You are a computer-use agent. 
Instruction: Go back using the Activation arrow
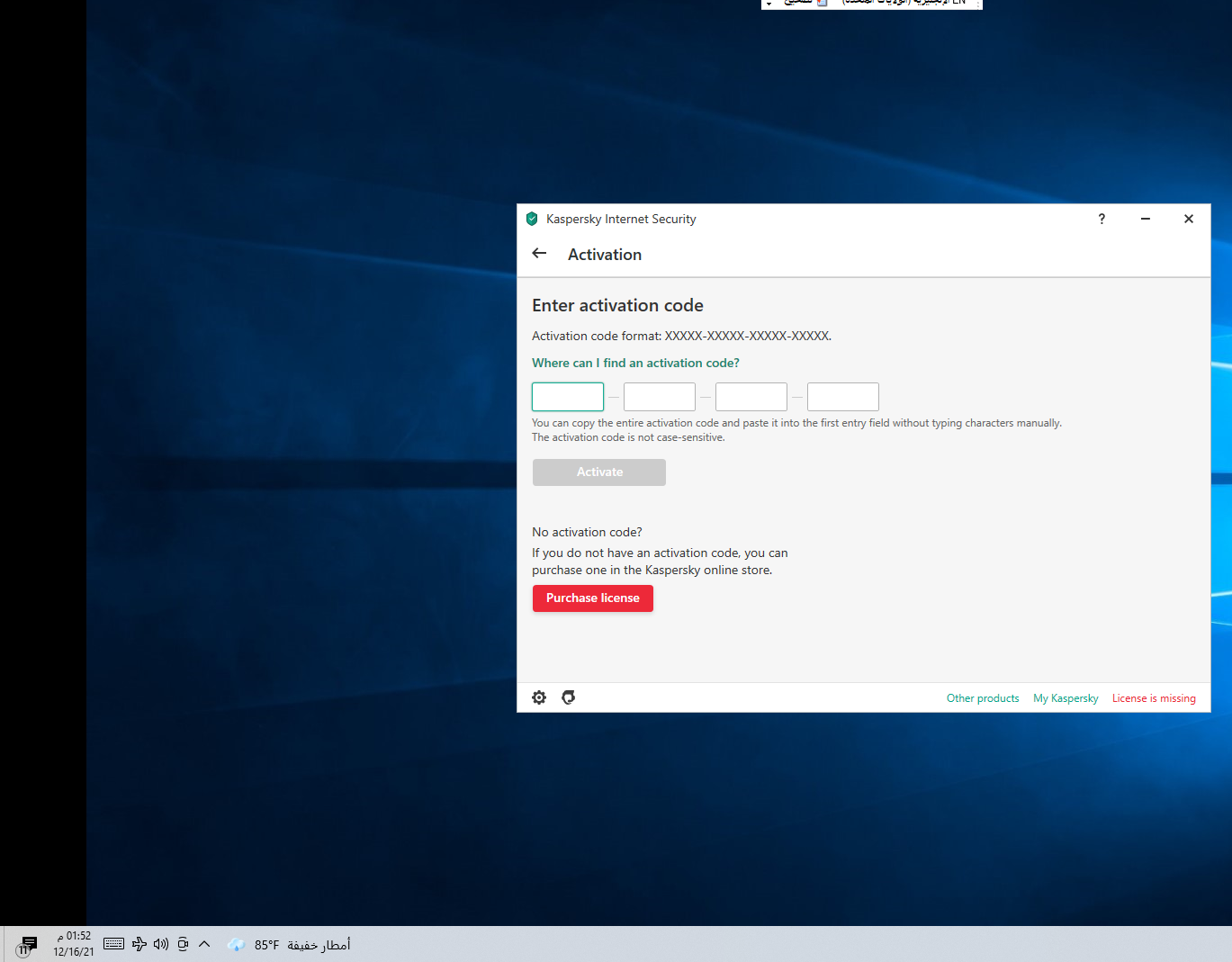tap(540, 254)
